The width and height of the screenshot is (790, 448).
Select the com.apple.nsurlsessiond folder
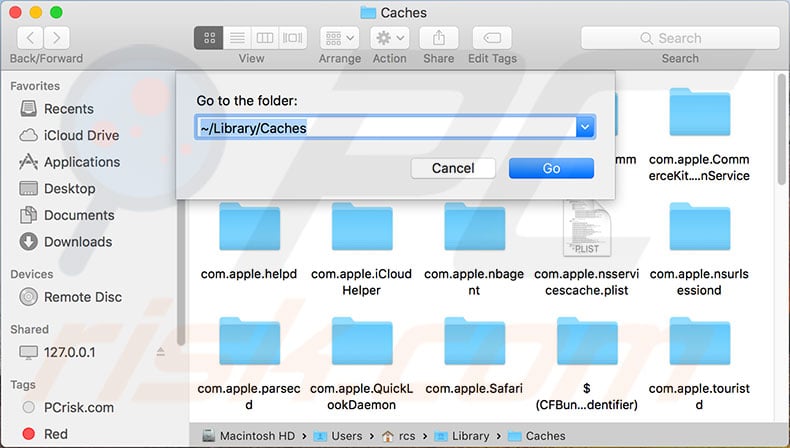699,249
